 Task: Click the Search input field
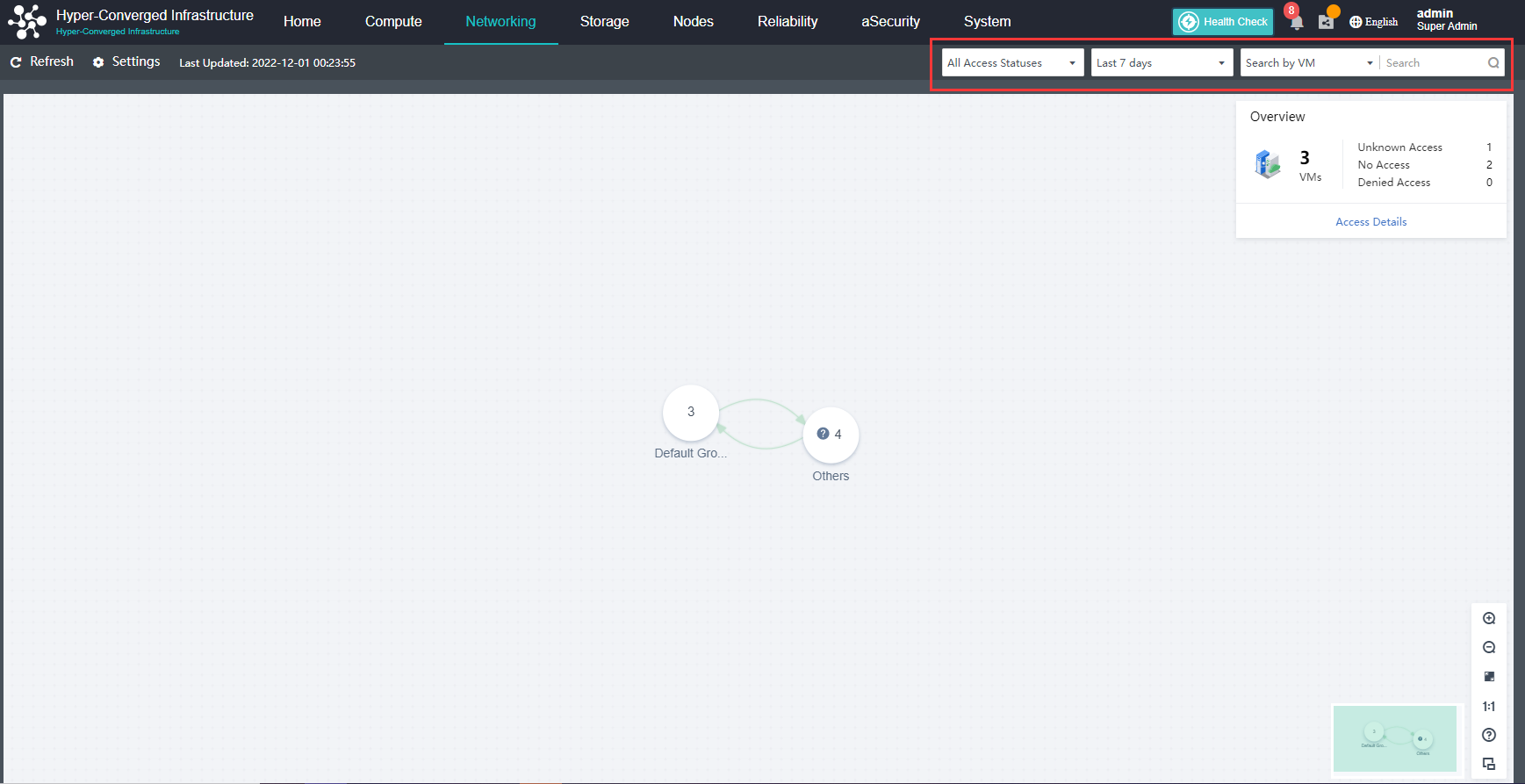pyautogui.click(x=1433, y=63)
